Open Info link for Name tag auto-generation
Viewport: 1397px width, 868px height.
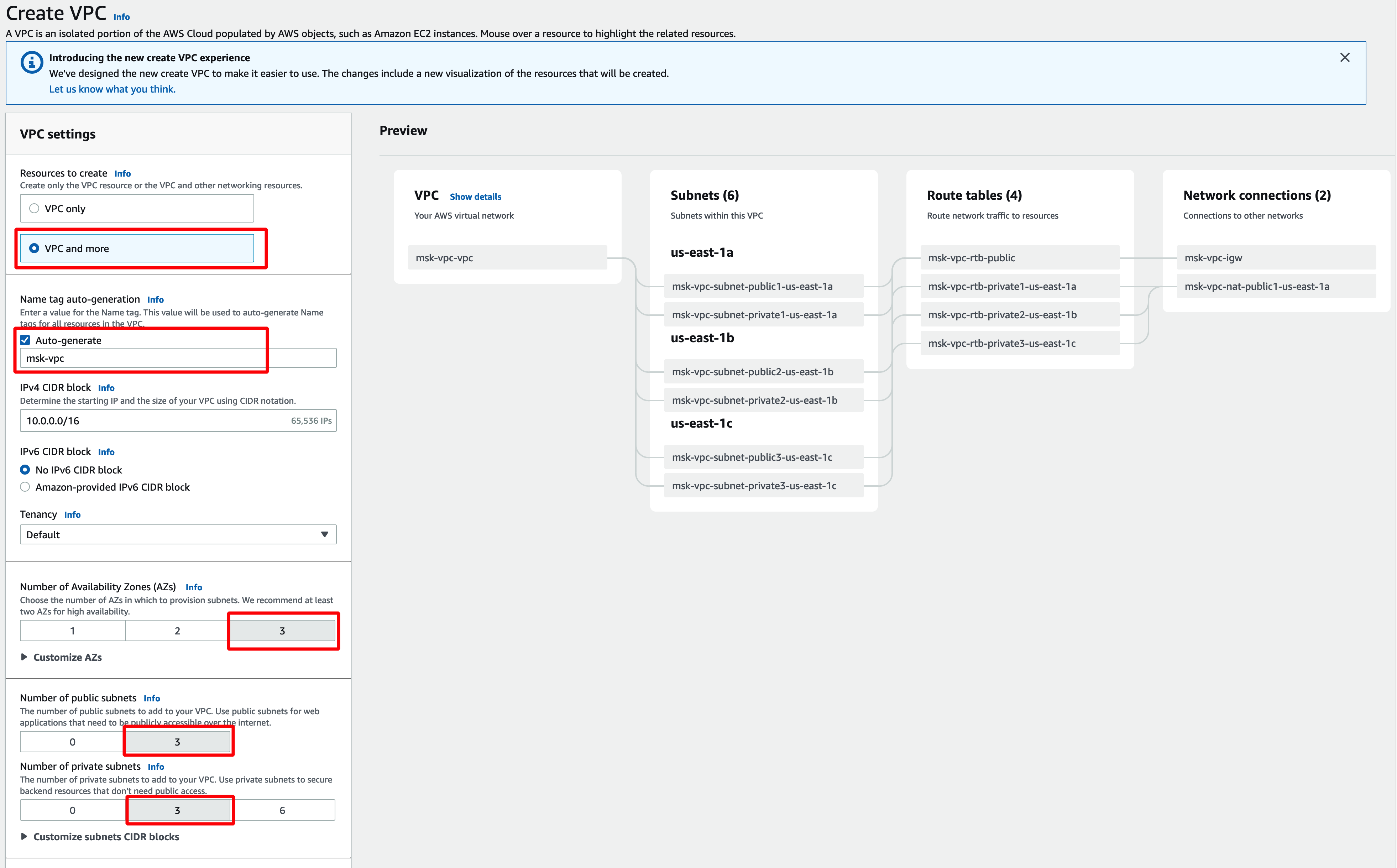(155, 300)
